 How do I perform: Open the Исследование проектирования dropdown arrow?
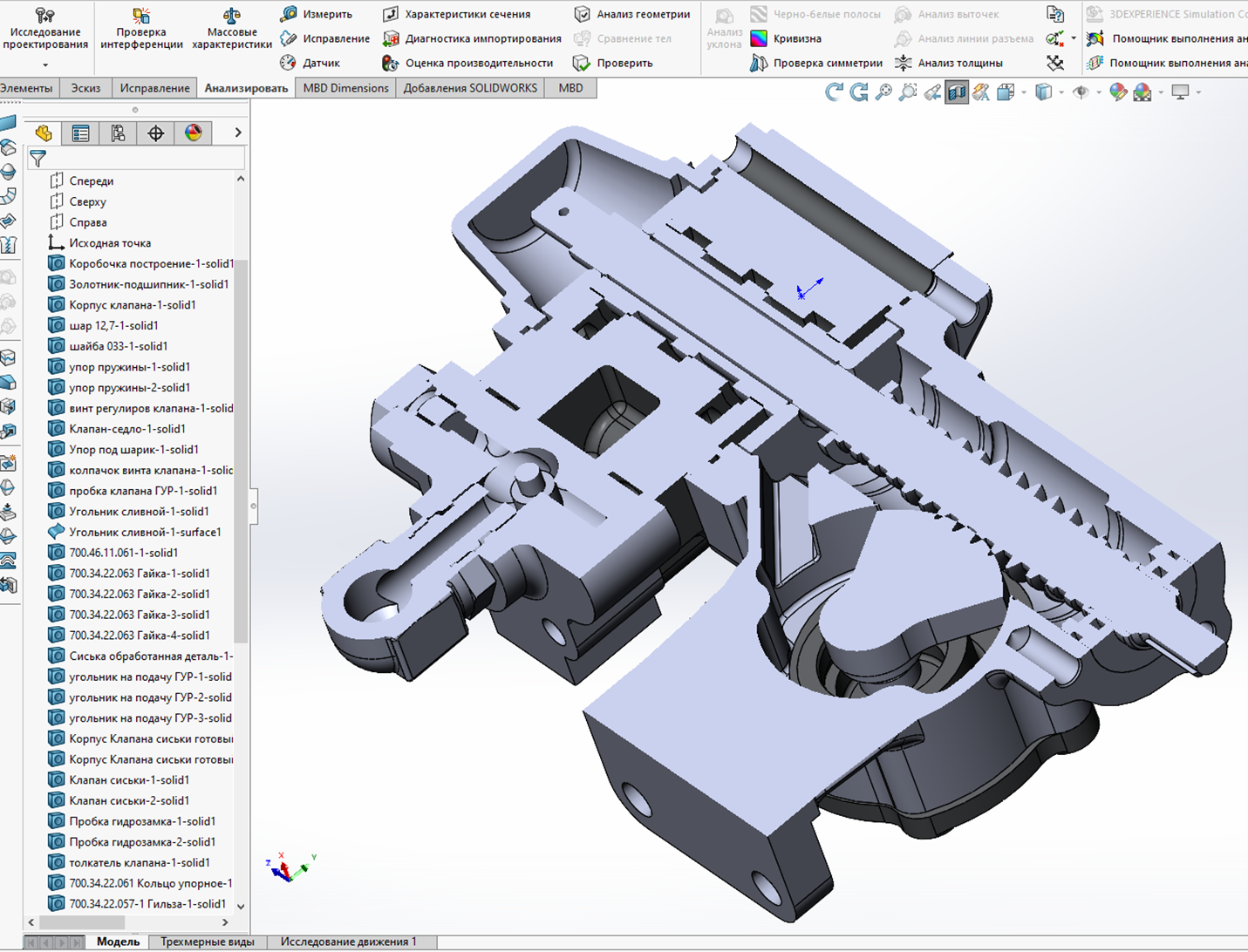tap(45, 65)
